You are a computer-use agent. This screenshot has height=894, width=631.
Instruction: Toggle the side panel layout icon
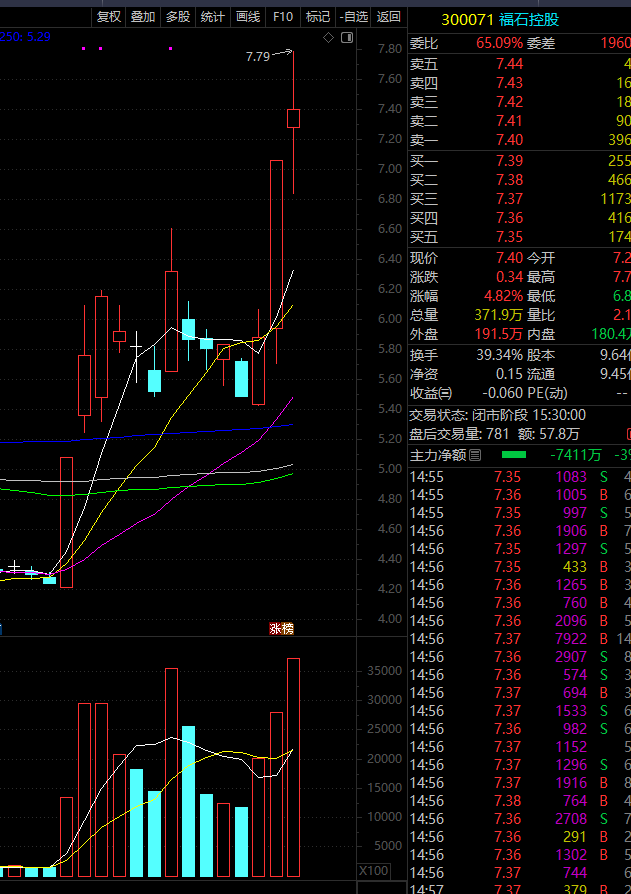click(x=347, y=38)
